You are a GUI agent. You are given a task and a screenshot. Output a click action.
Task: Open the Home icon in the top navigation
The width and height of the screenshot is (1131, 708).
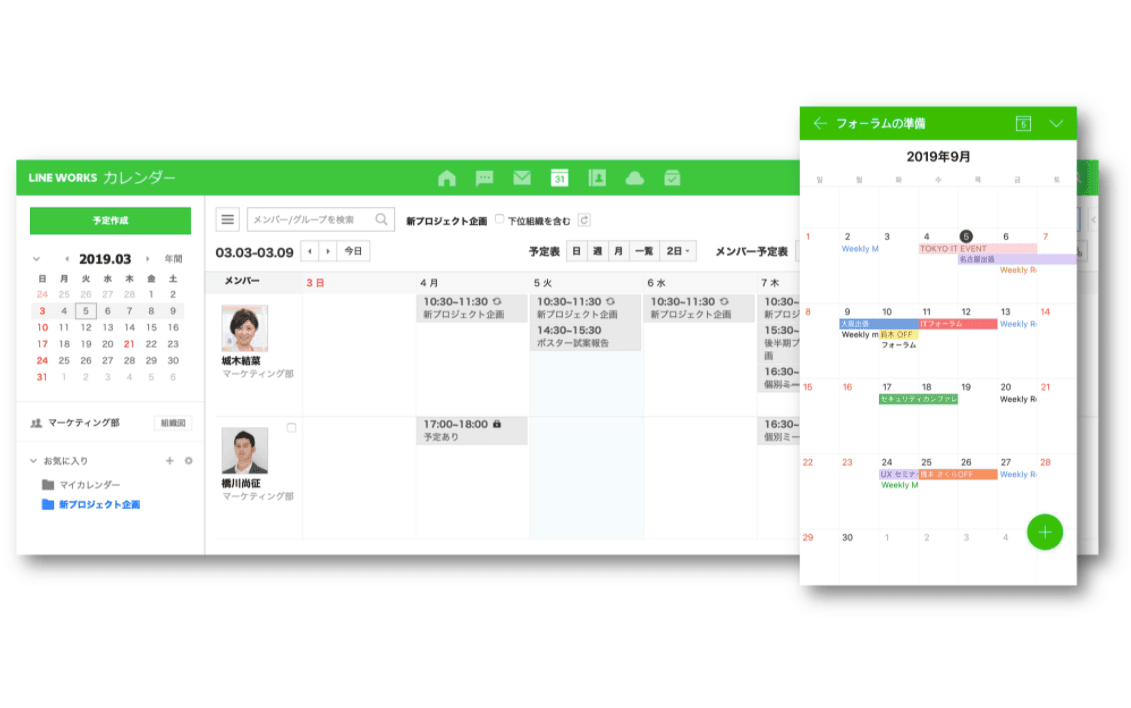coord(446,178)
